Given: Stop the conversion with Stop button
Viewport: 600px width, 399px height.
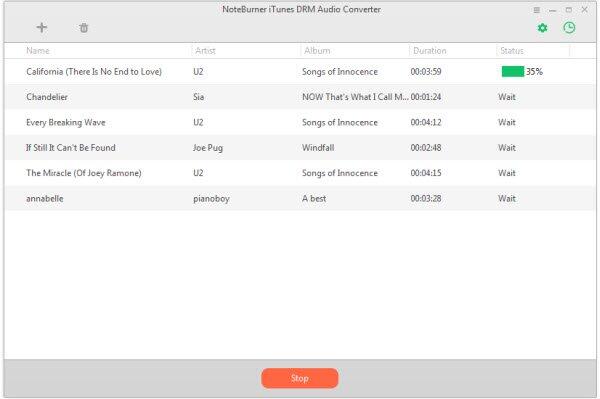Looking at the screenshot, I should [300, 378].
